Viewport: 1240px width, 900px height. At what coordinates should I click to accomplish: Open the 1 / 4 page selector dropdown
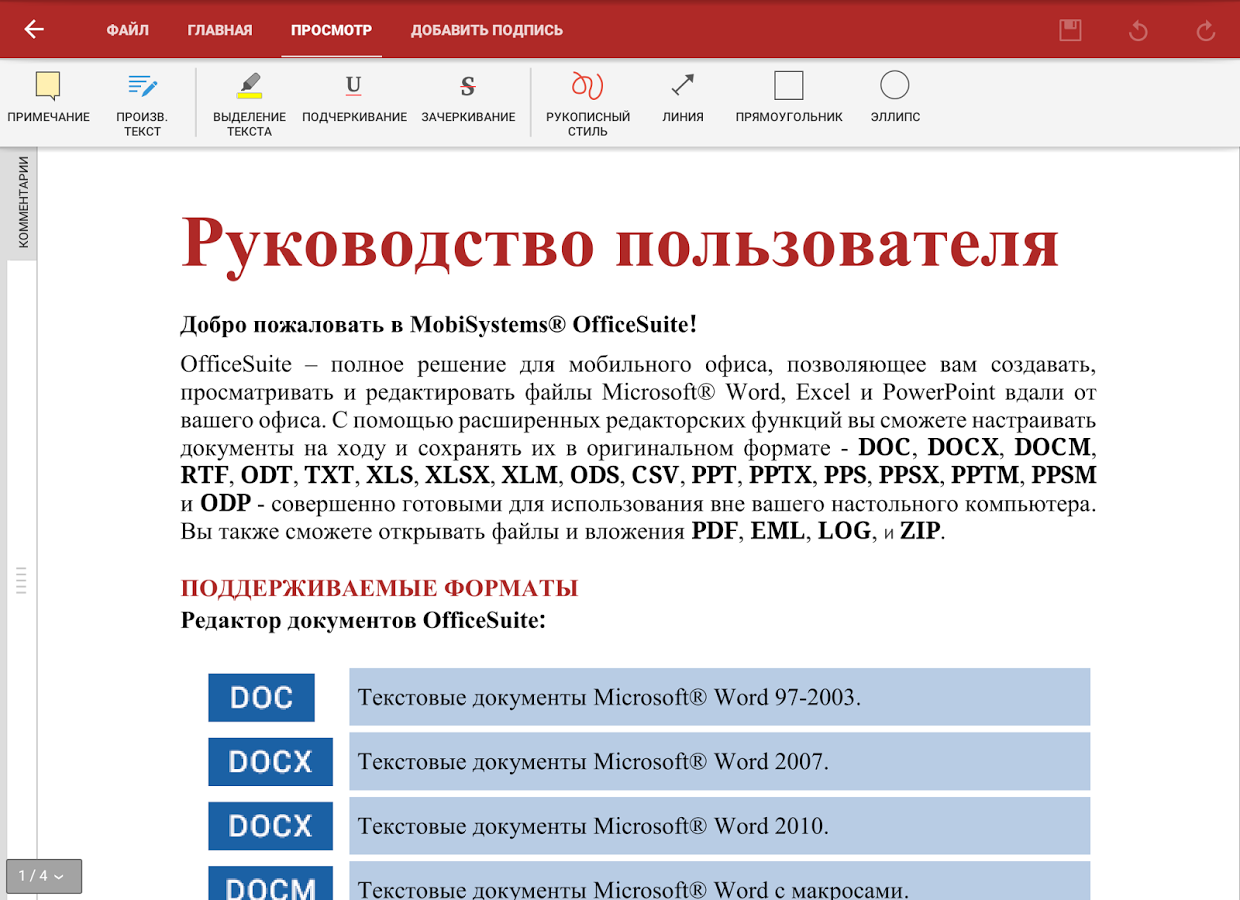tap(43, 876)
